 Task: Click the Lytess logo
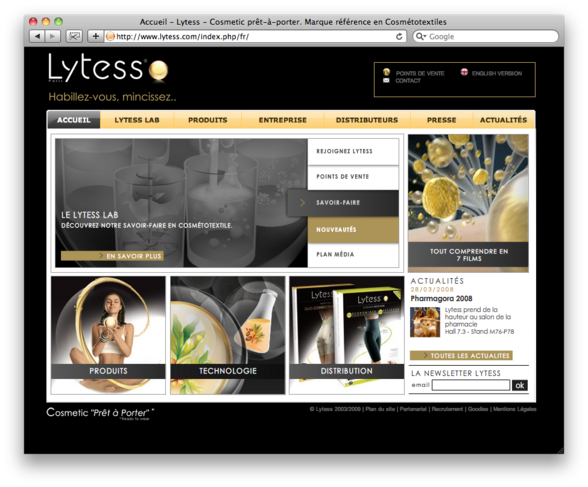point(108,67)
